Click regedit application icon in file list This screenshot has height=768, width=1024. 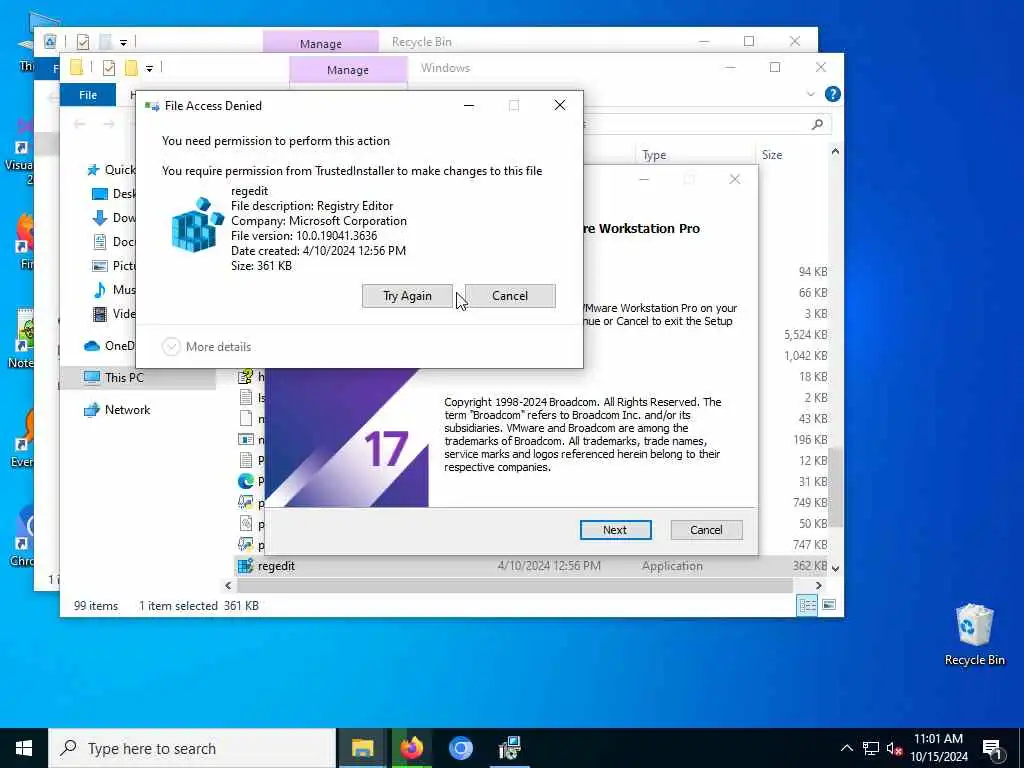(x=246, y=566)
